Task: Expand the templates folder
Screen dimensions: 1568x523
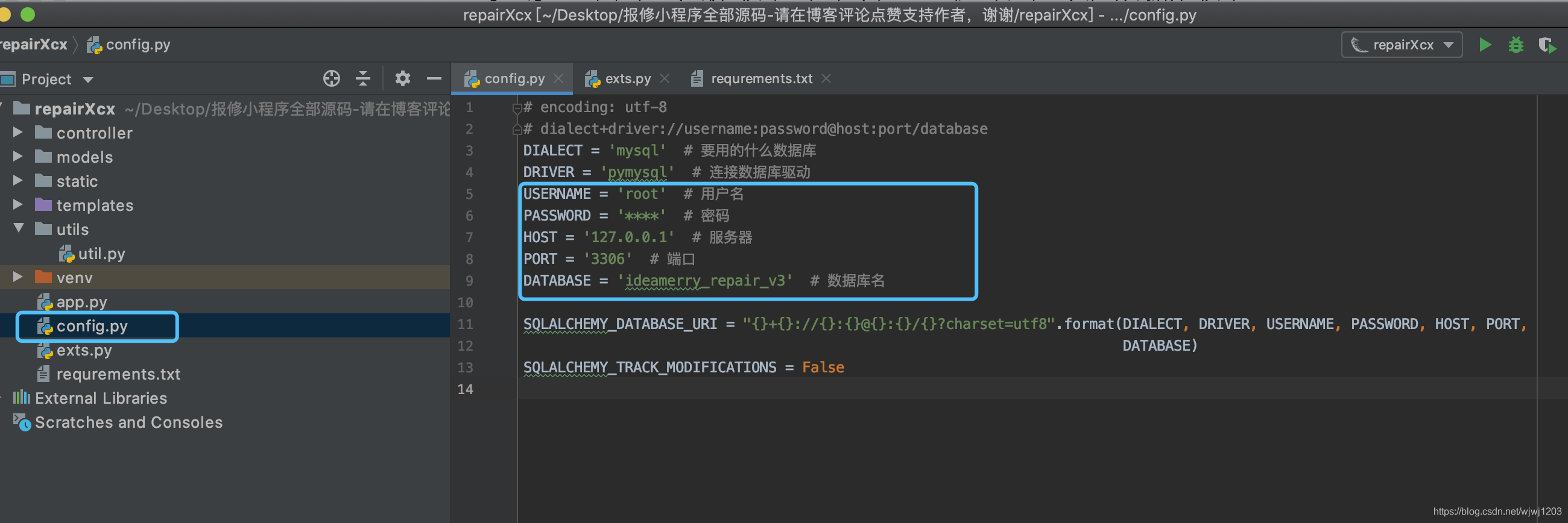Action: coord(17,205)
